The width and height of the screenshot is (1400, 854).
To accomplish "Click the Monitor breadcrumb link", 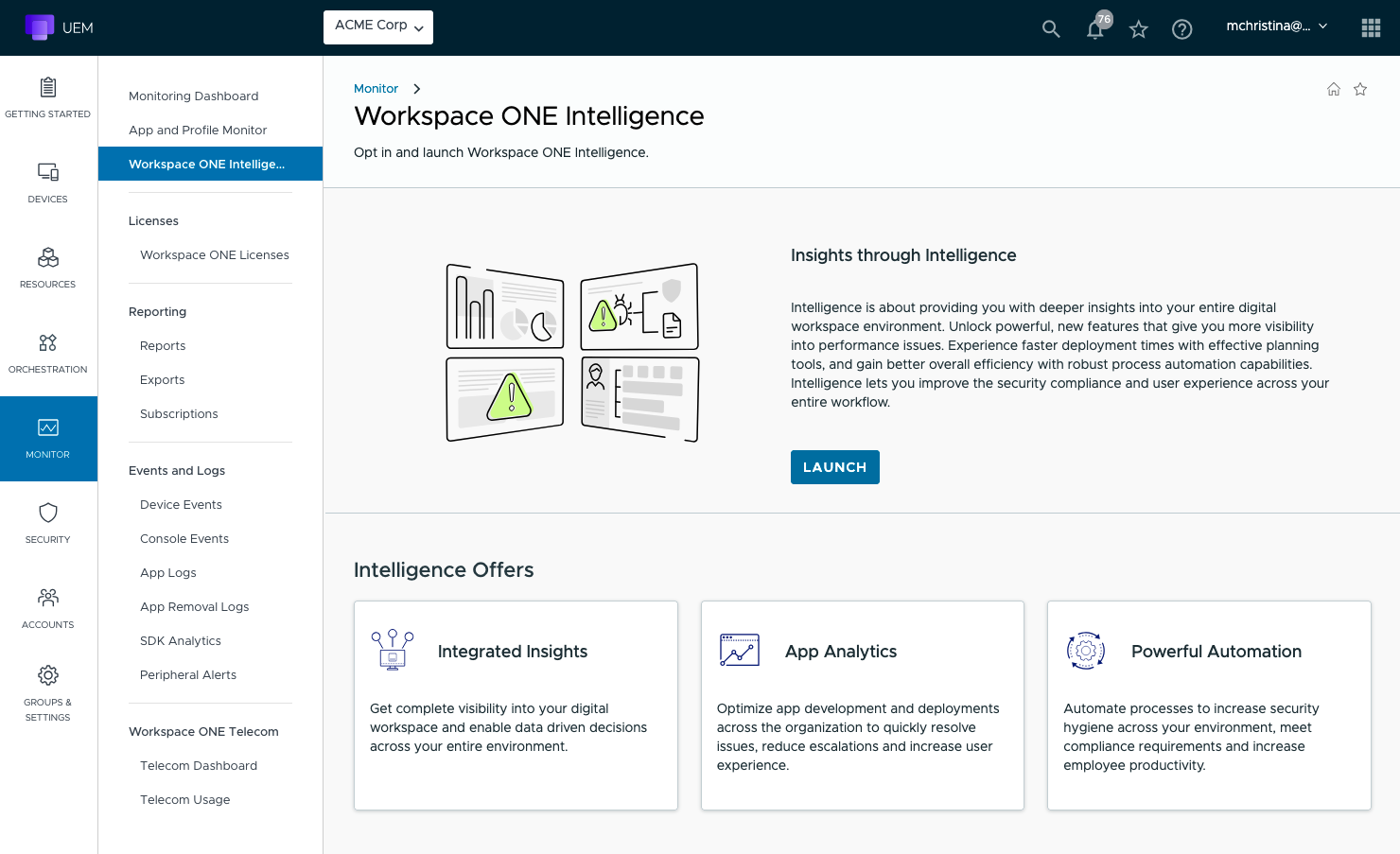I will pos(376,89).
